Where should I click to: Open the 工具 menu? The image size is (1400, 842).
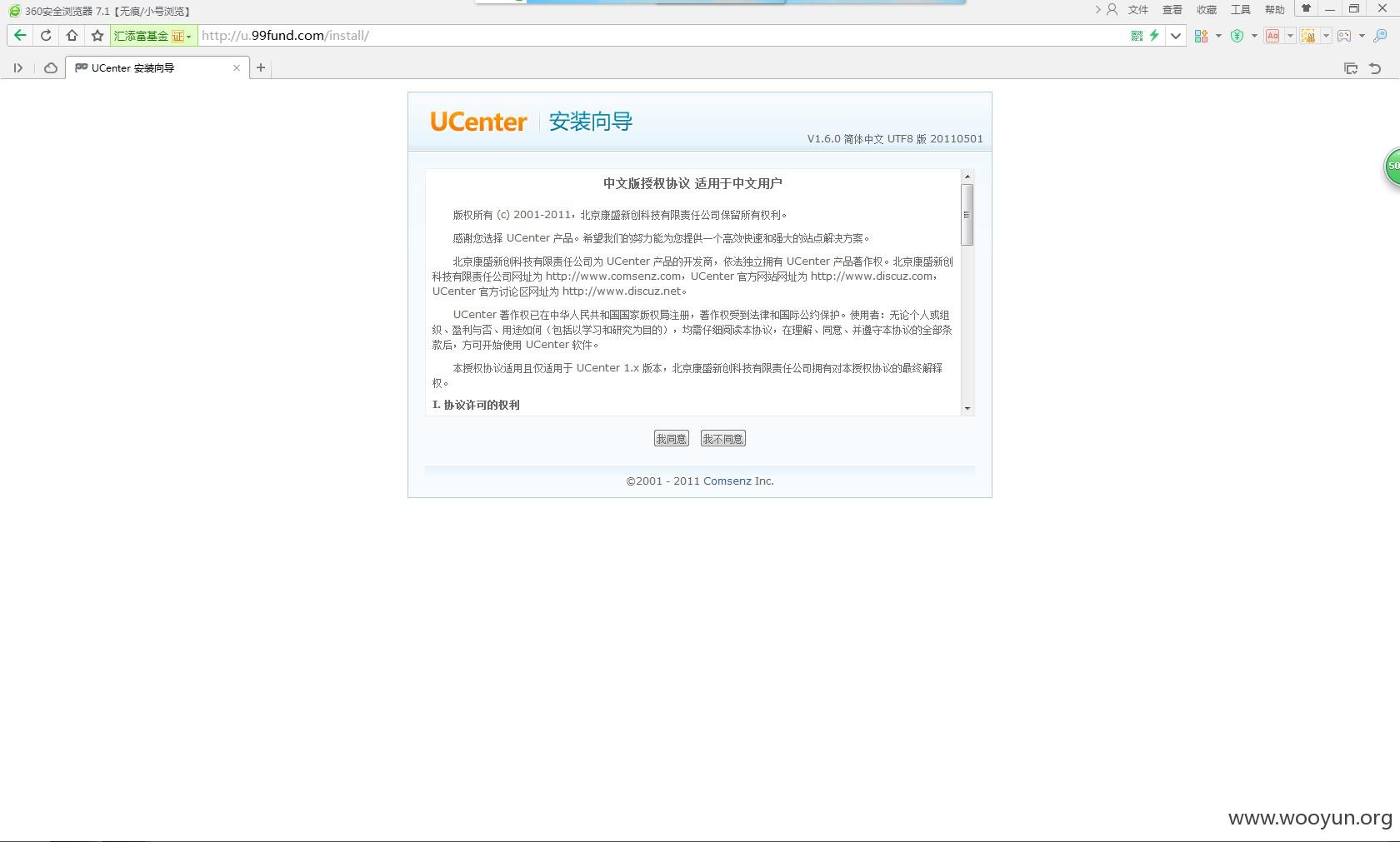point(1241,10)
